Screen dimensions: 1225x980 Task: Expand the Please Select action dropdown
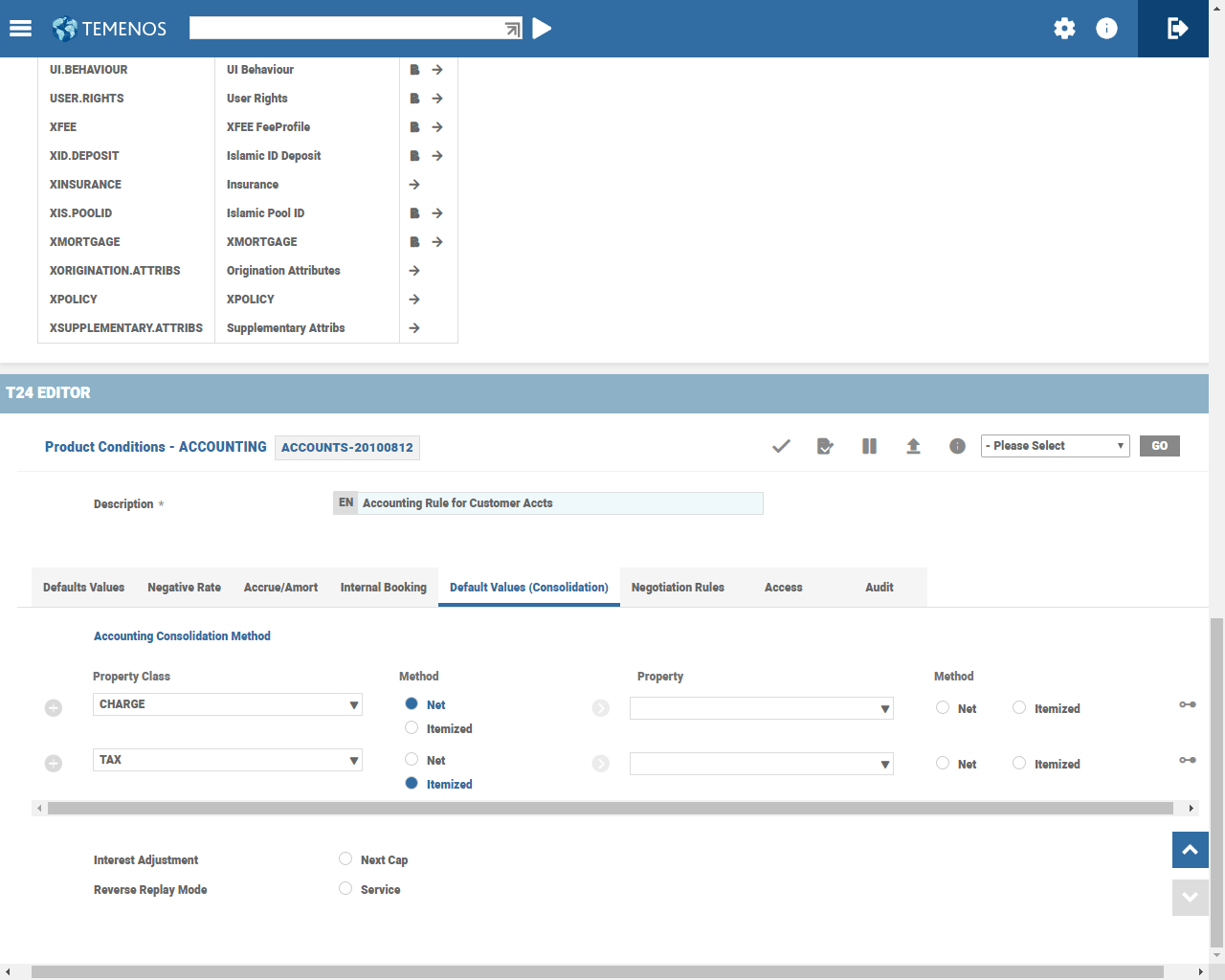coord(1055,446)
